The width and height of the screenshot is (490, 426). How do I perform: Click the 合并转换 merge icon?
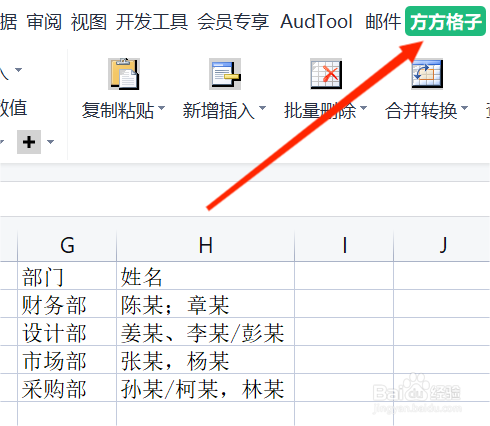(427, 74)
